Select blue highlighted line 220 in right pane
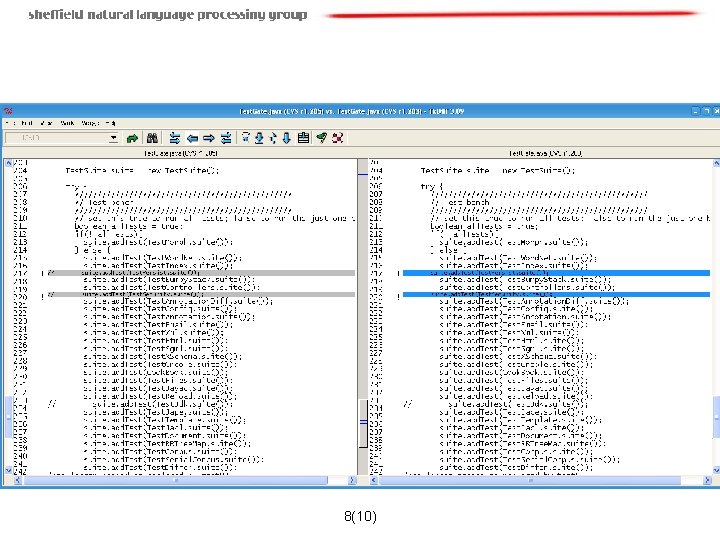720x540 pixels. [x=557, y=294]
